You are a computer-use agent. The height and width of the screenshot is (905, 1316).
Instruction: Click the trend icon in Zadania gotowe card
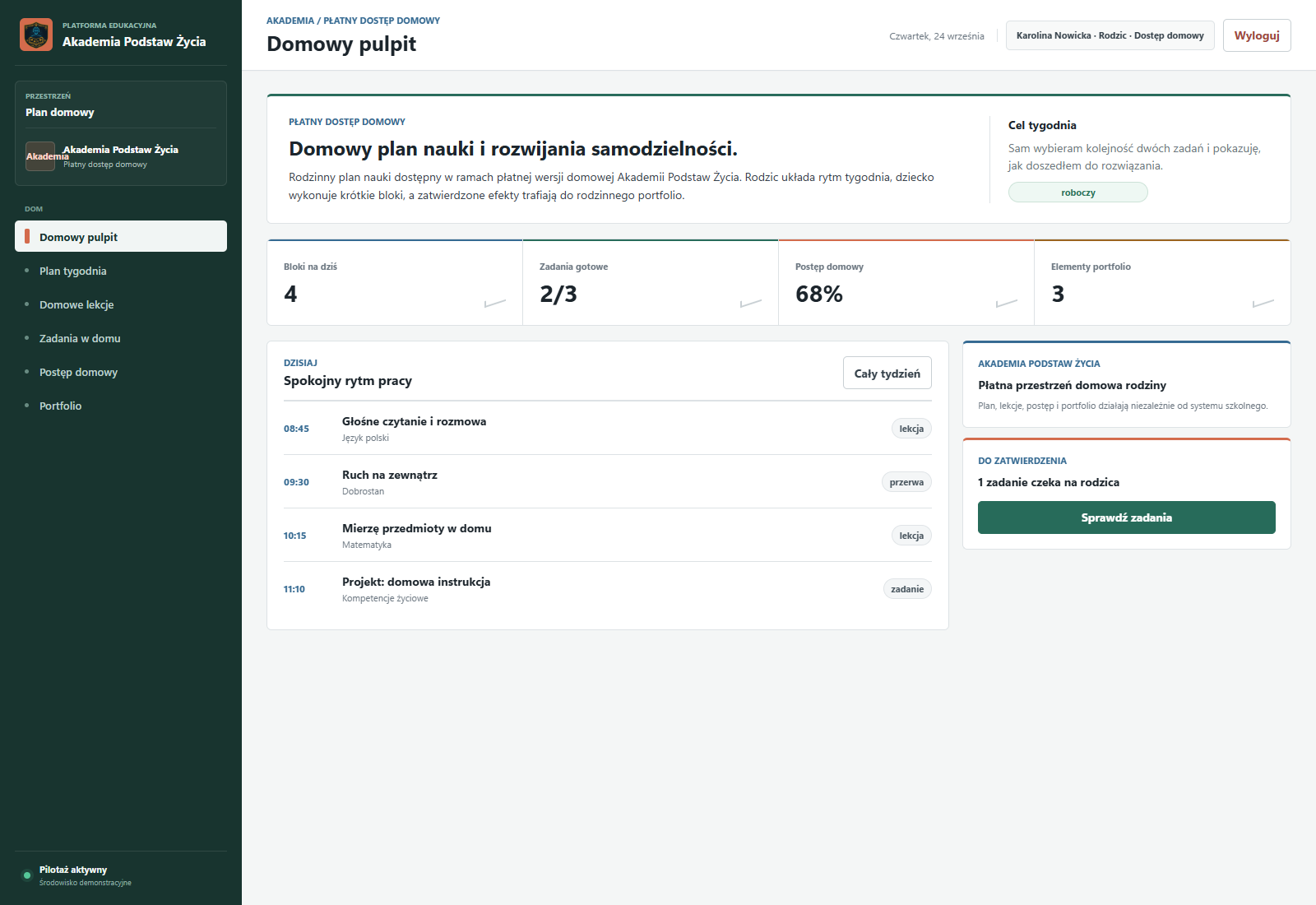[751, 303]
